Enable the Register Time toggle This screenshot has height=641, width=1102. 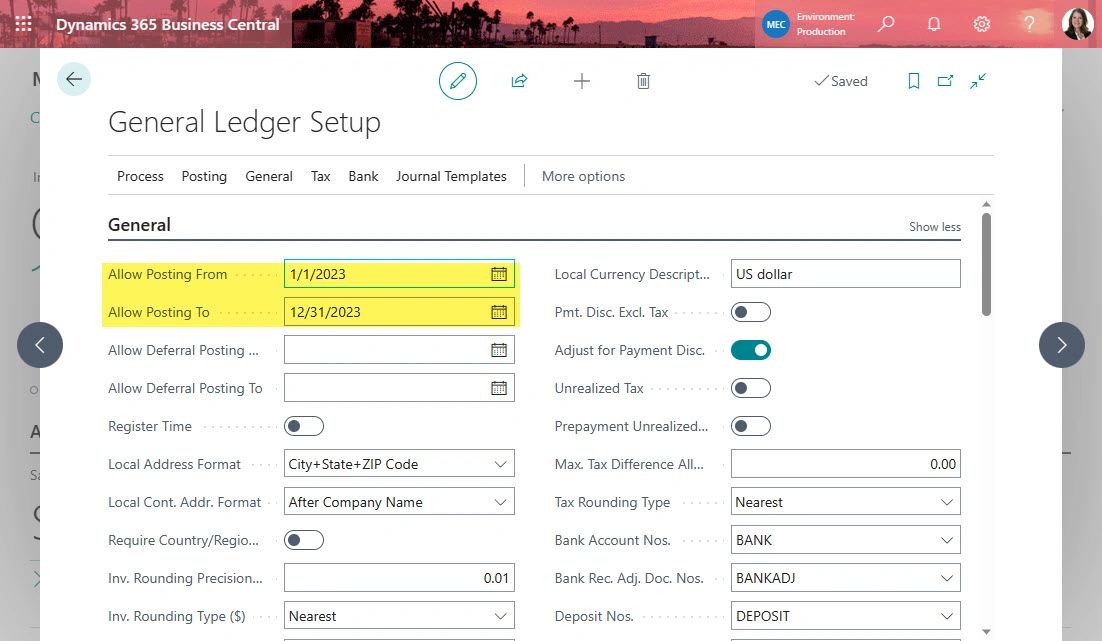click(x=304, y=426)
